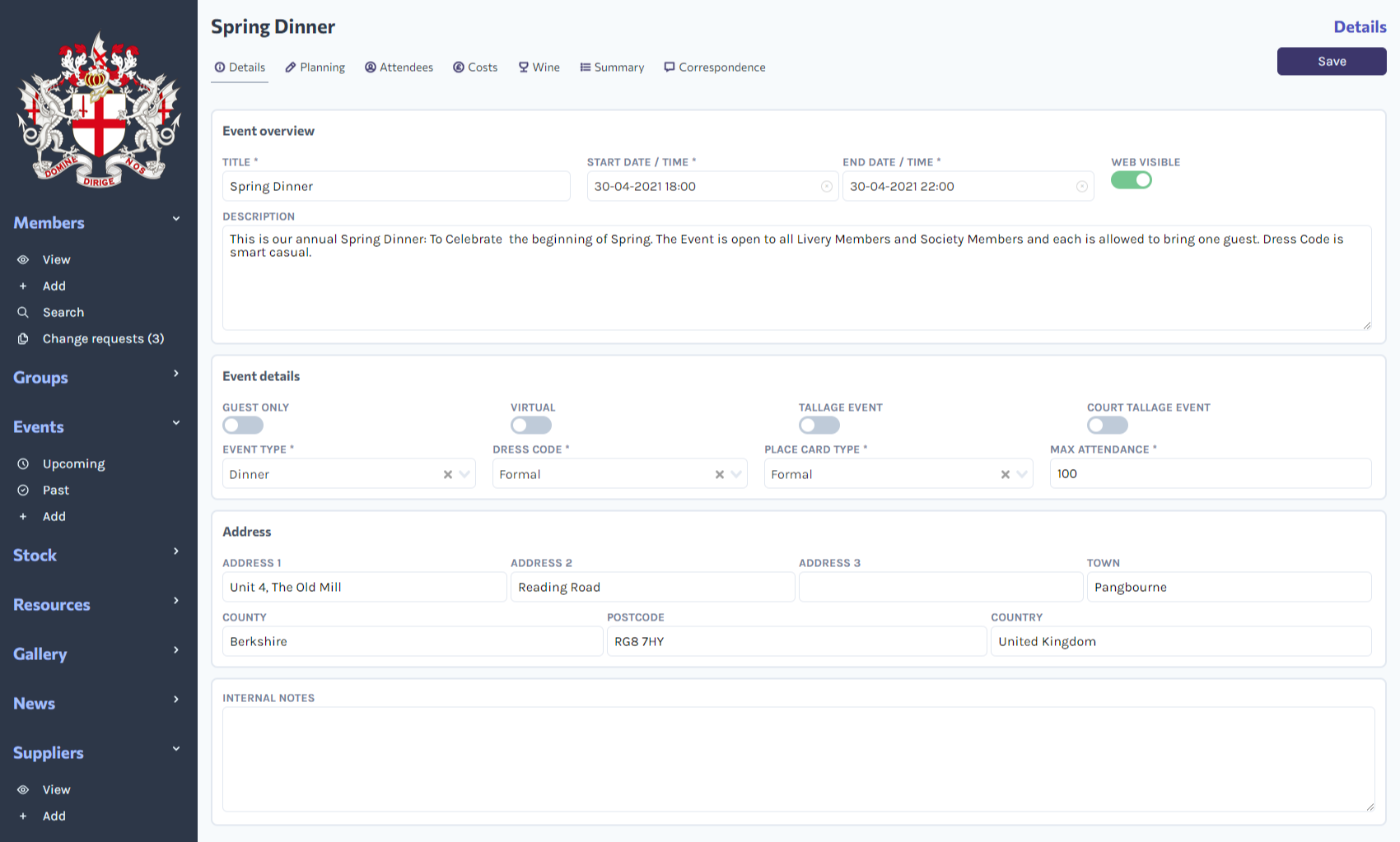The image size is (1400, 842).
Task: Click the Search magnifier icon in Members section
Action: [x=23, y=312]
